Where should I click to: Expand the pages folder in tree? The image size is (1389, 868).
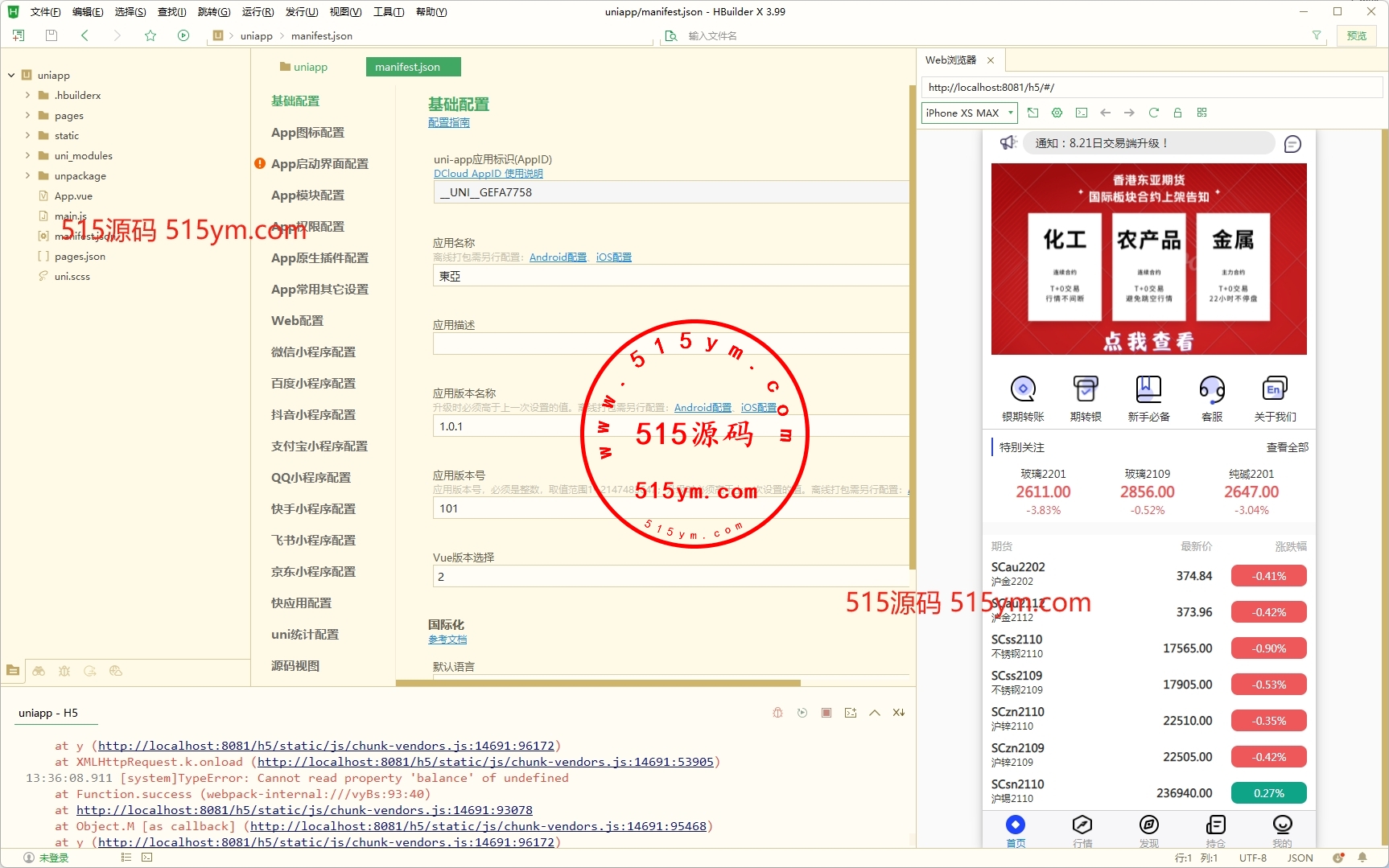[x=28, y=115]
